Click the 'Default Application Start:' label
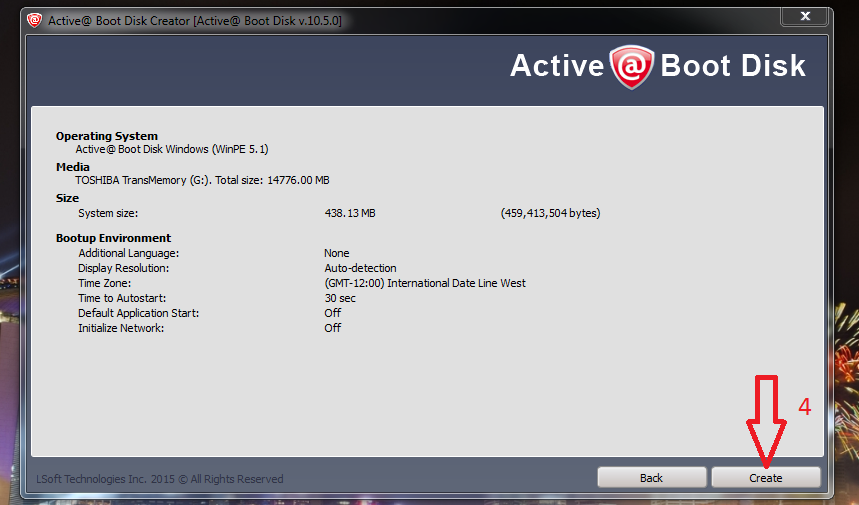This screenshot has height=505, width=859. click(139, 313)
